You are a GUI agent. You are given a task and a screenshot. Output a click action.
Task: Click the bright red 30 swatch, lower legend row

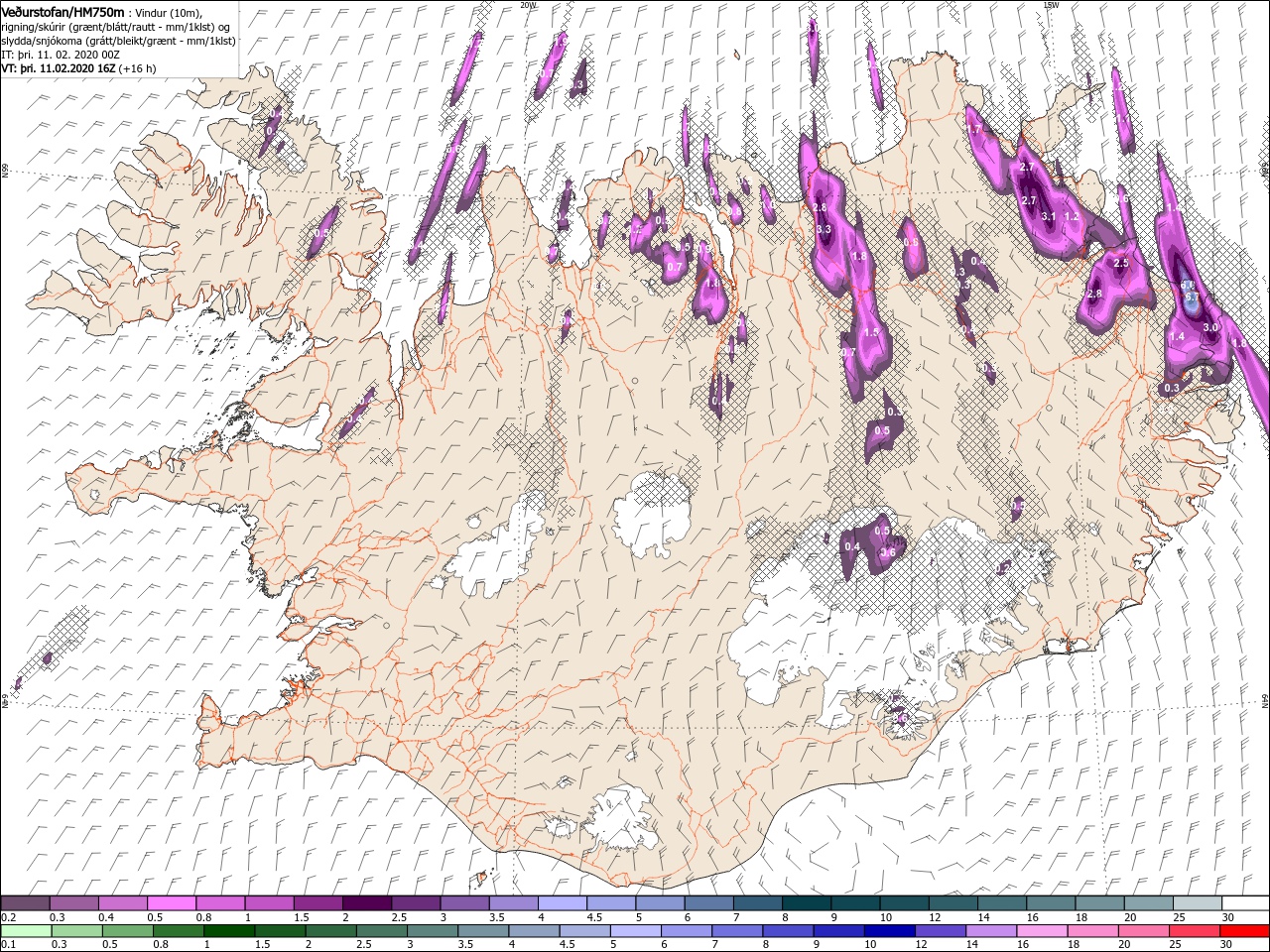(x=1243, y=931)
